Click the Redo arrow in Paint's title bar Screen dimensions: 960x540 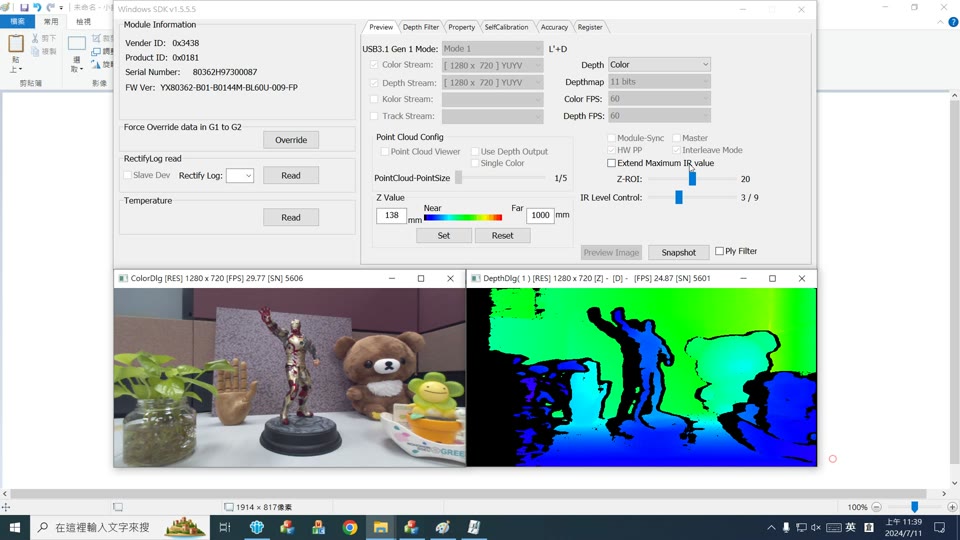point(50,7)
